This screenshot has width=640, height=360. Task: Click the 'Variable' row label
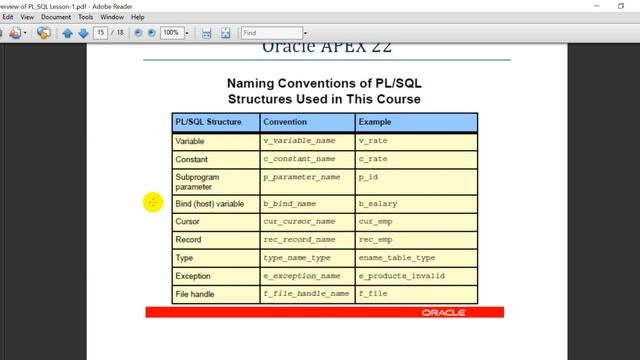190,141
